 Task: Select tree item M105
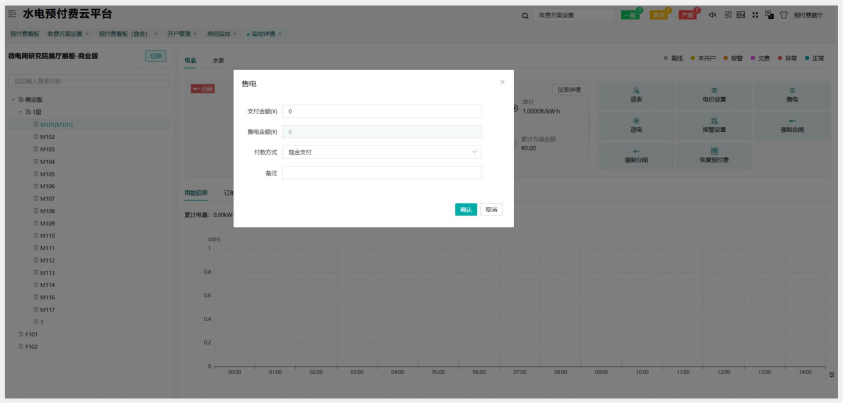tap(47, 174)
